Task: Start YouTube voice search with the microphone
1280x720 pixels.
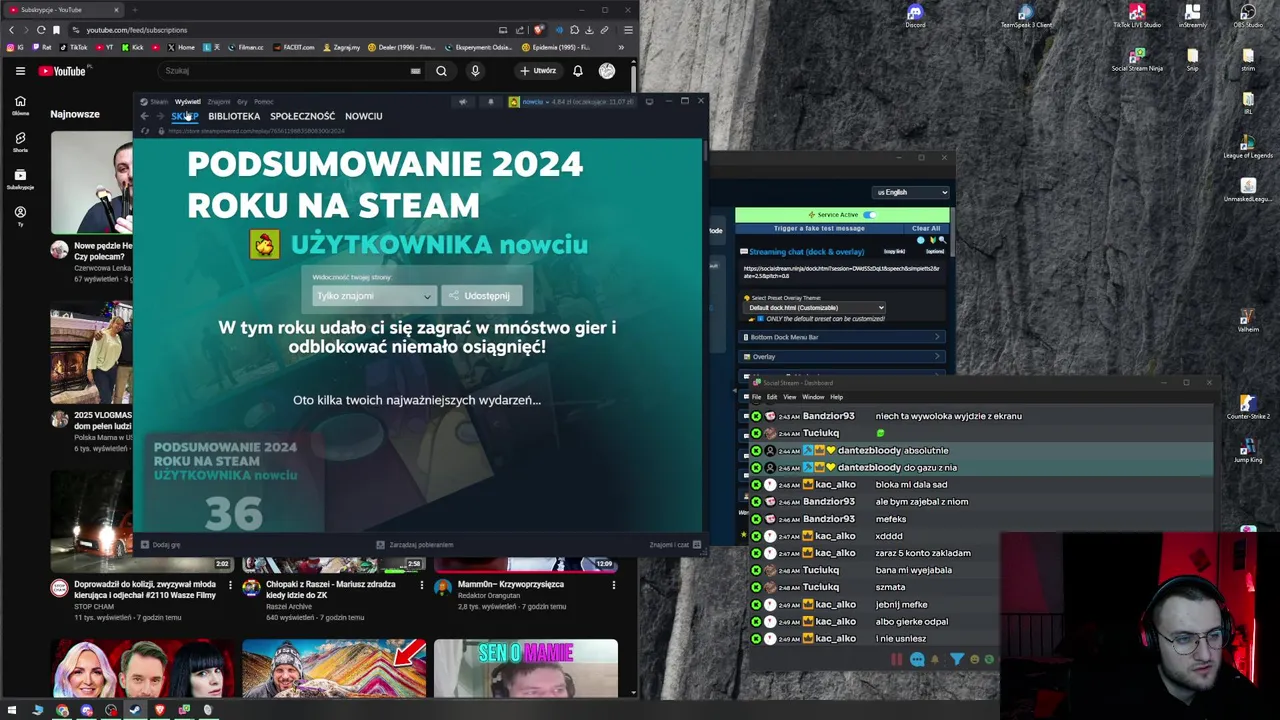Action: point(475,71)
